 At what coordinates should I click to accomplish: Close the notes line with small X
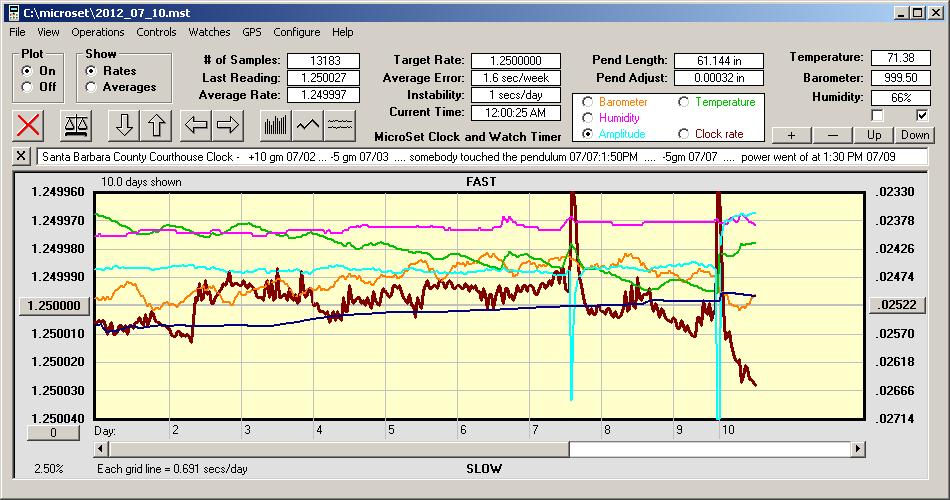[x=21, y=156]
